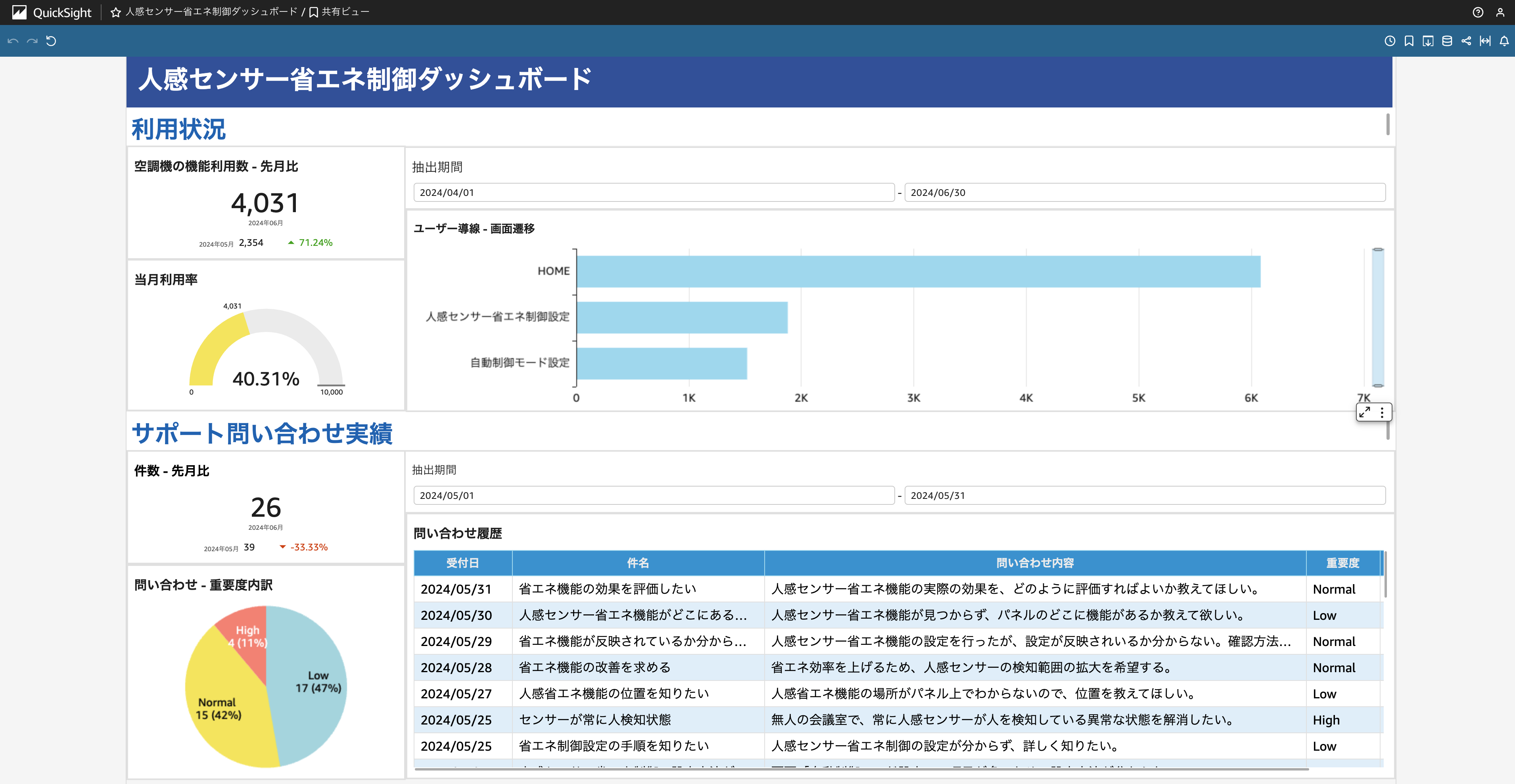Viewport: 1515px width, 784px height.
Task: Open the bookmarks icon in toolbar
Action: pos(1409,40)
